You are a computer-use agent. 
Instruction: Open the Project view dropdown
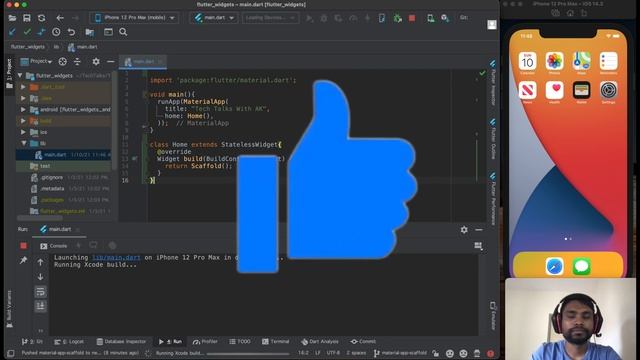[36, 62]
